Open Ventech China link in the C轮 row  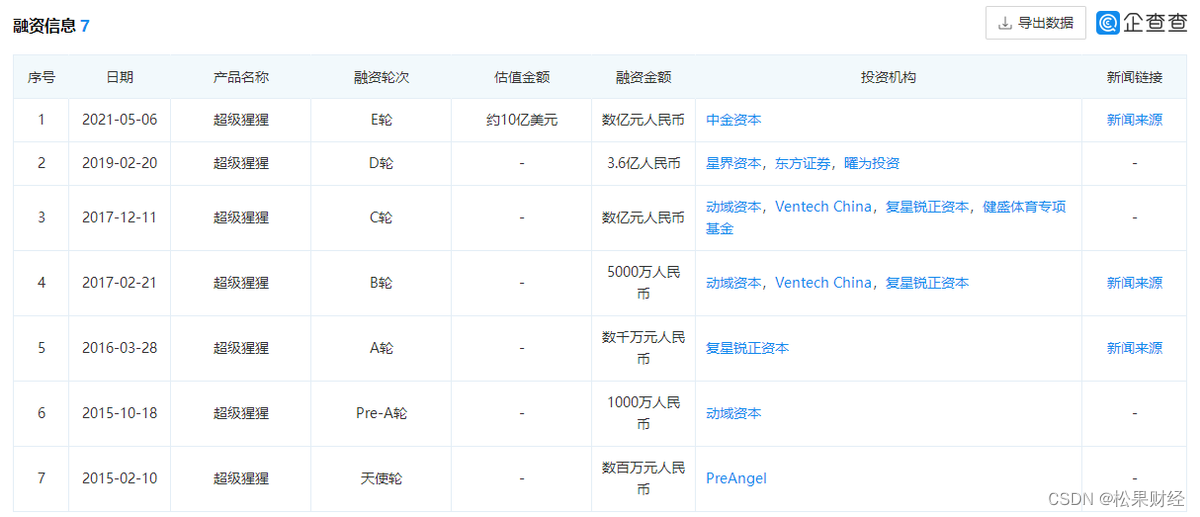pos(823,207)
